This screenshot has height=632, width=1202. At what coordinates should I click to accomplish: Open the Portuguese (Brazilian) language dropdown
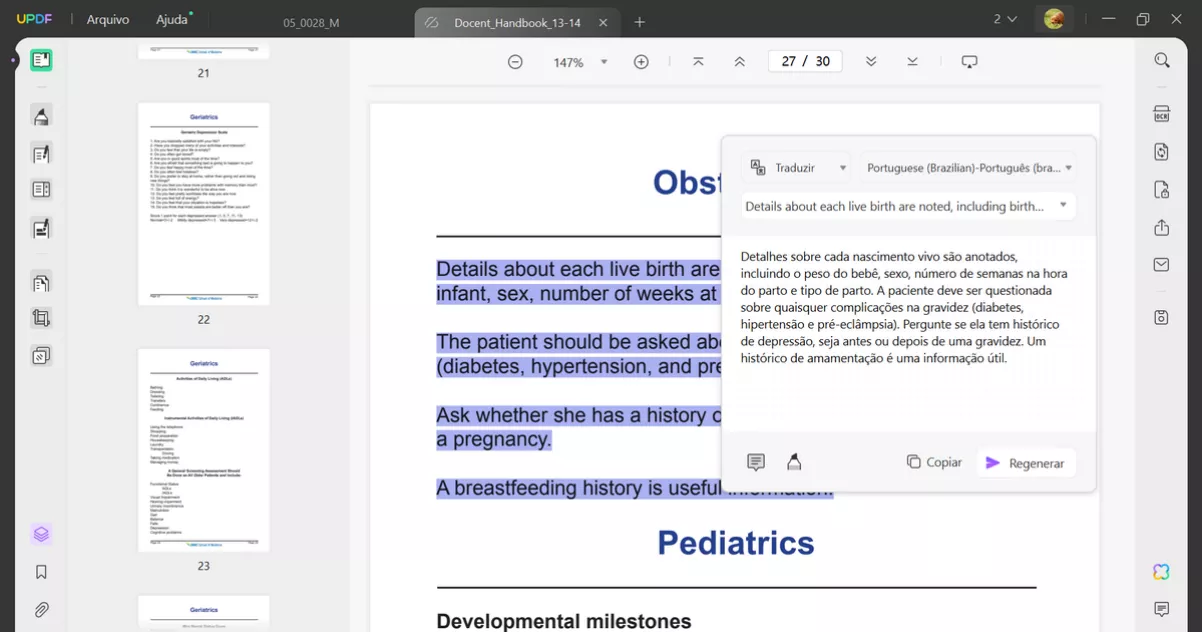tap(967, 168)
